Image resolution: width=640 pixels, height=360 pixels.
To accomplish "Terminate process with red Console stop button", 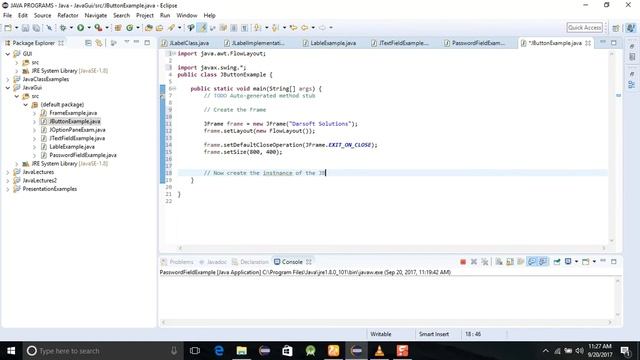I will (x=463, y=262).
